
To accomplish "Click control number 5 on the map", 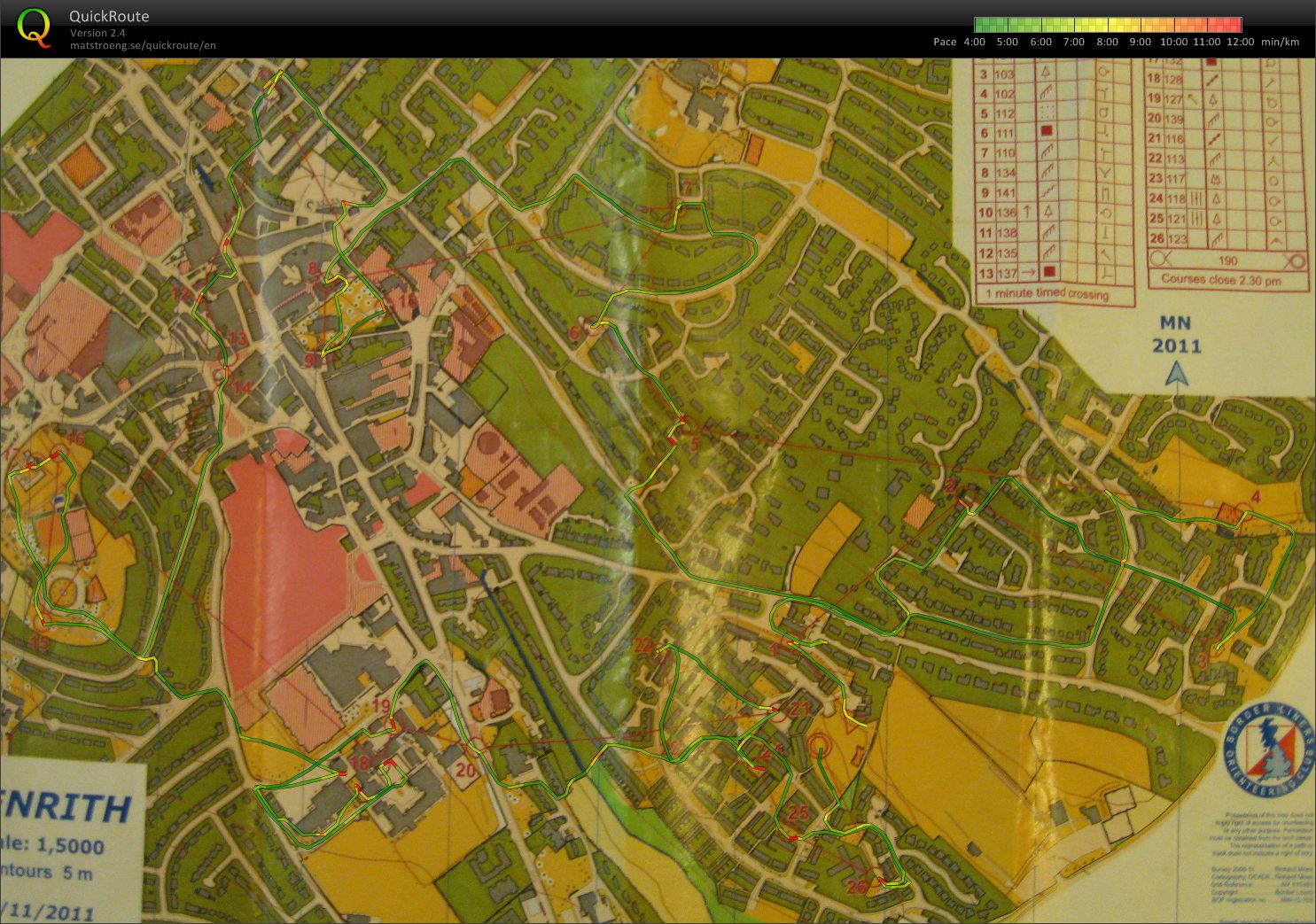I will tap(695, 443).
